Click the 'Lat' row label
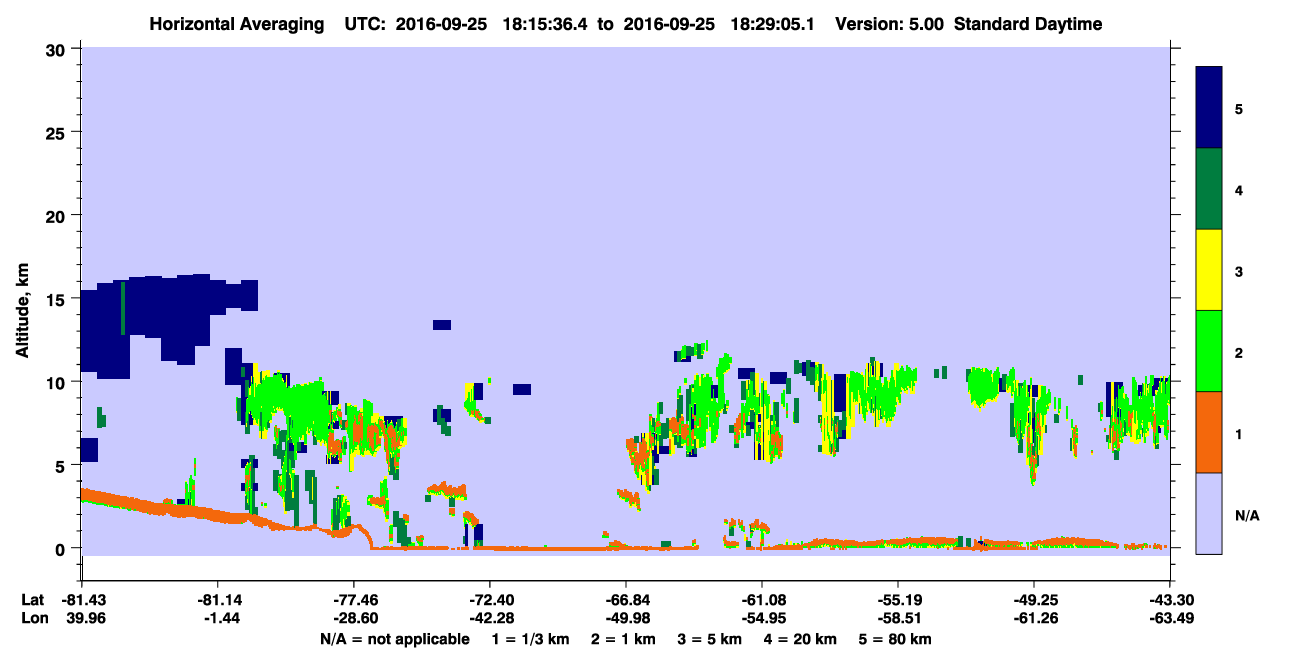The width and height of the screenshot is (1300, 667). tap(33, 600)
